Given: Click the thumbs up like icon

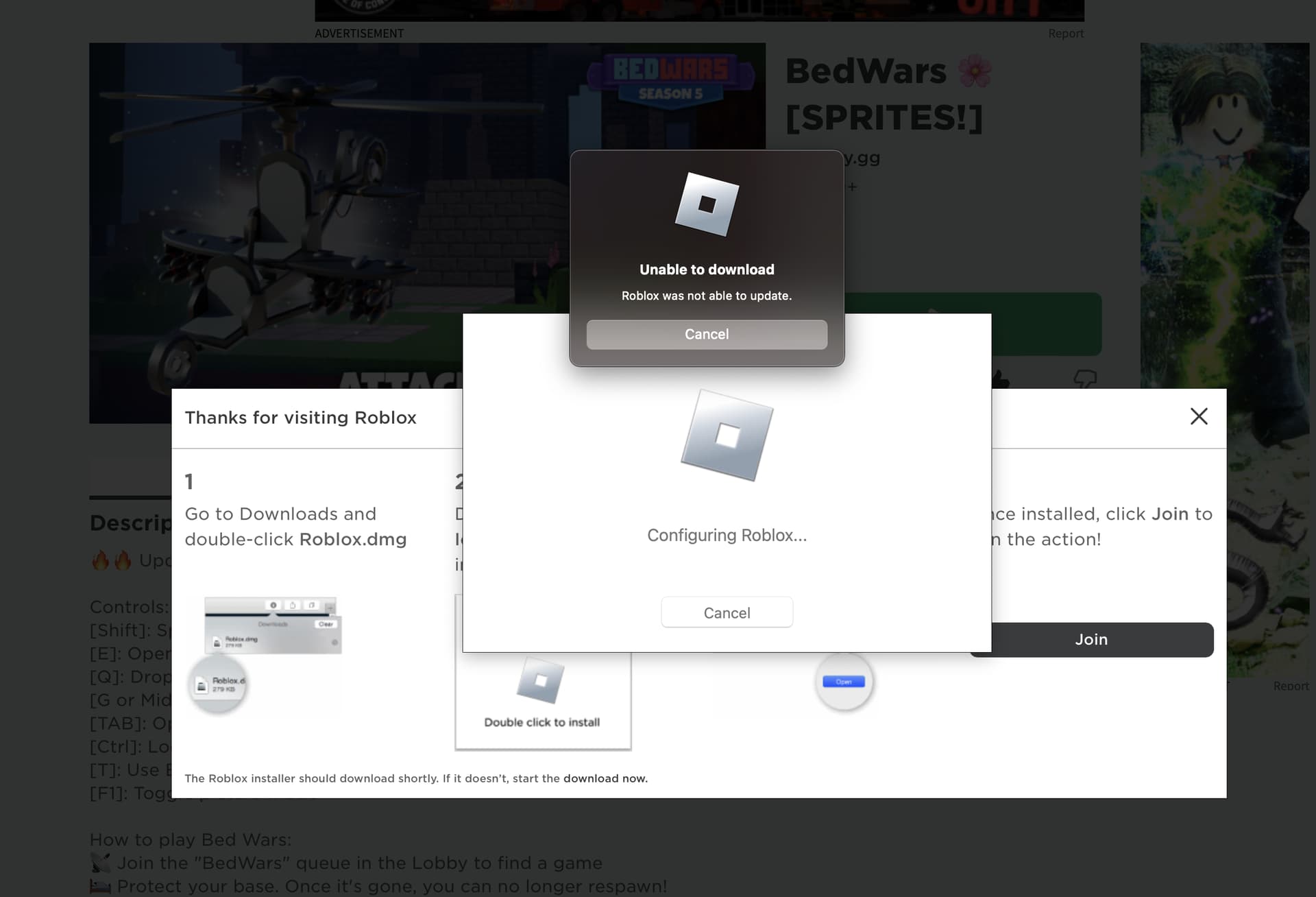Looking at the screenshot, I should (1001, 378).
